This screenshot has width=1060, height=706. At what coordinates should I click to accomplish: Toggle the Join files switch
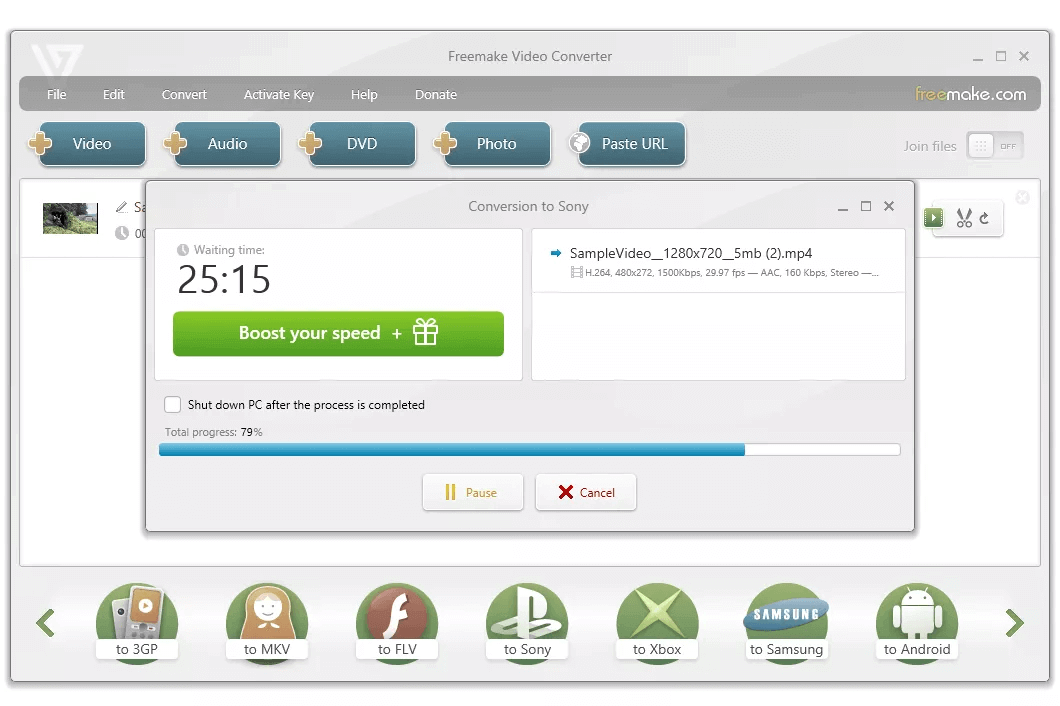(x=995, y=146)
